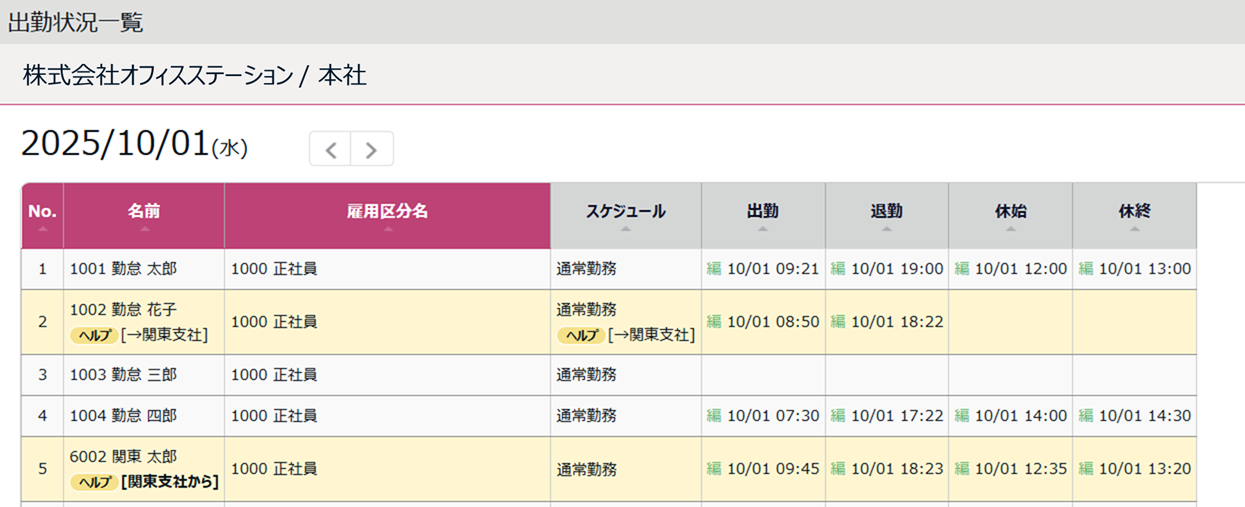Click edit icon beside 10/01 13:20 break end
The height and width of the screenshot is (507, 1245).
coord(1086,469)
